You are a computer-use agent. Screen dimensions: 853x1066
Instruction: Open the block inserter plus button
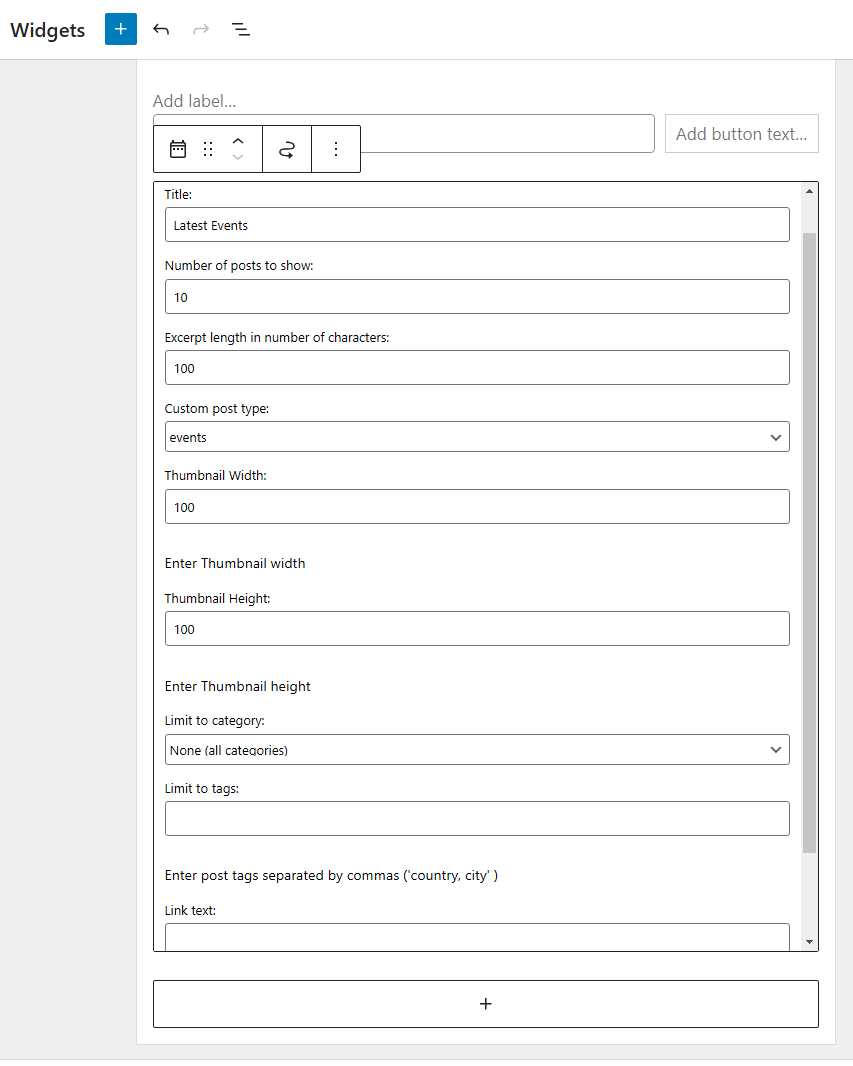point(120,29)
